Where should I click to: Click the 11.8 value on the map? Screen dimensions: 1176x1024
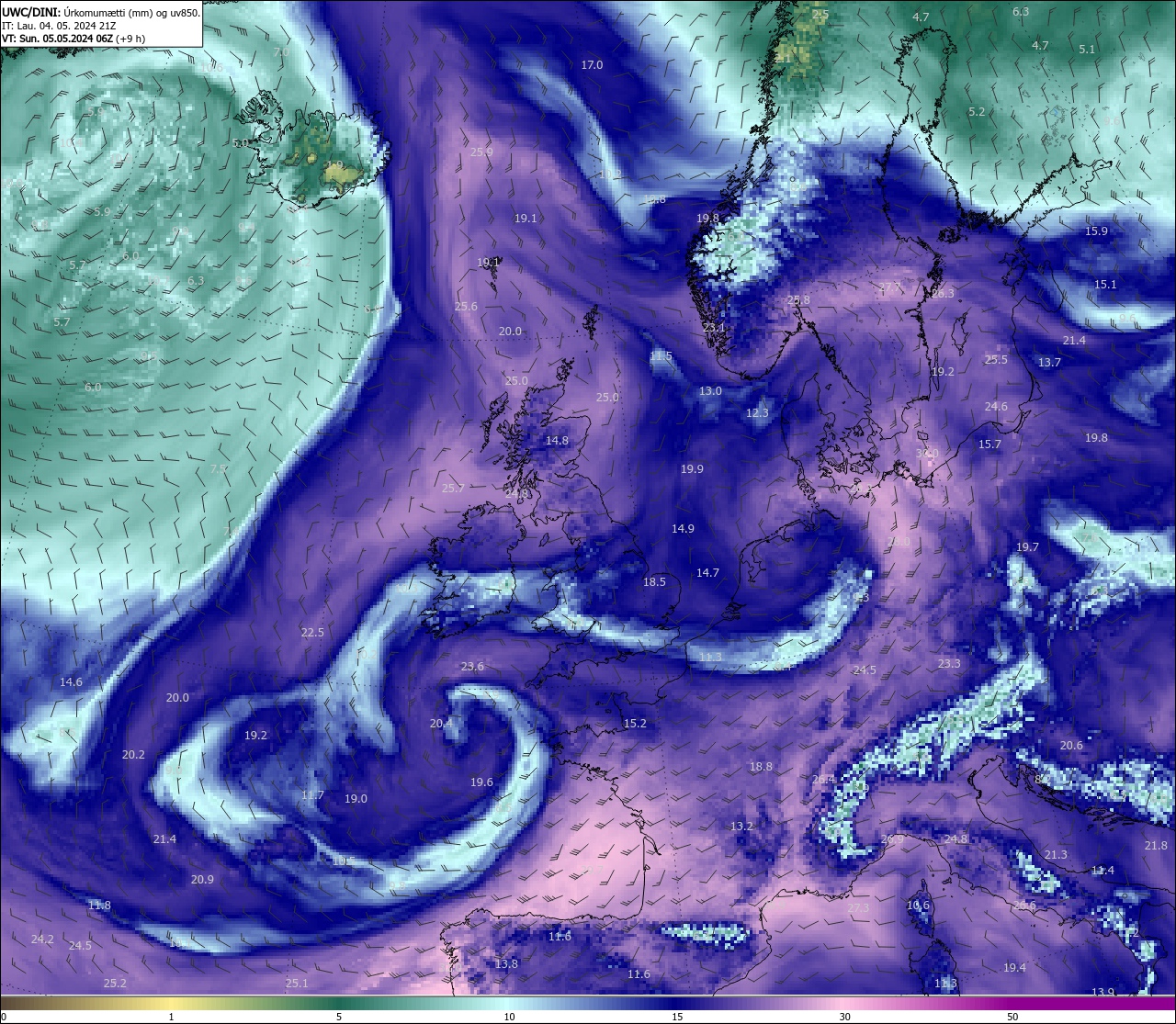(x=99, y=906)
